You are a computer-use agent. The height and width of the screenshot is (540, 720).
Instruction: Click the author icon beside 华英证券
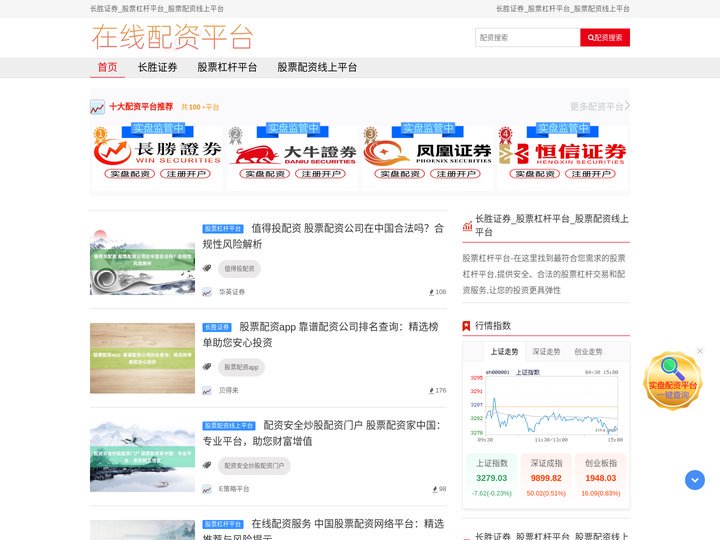pos(207,292)
